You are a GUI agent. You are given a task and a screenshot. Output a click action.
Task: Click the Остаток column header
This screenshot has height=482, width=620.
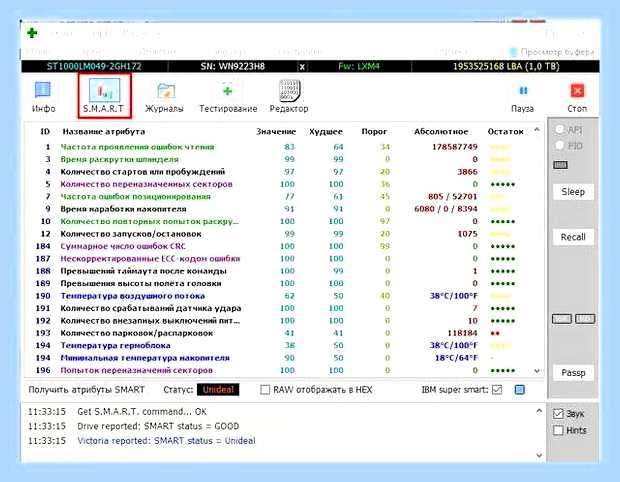coord(505,132)
